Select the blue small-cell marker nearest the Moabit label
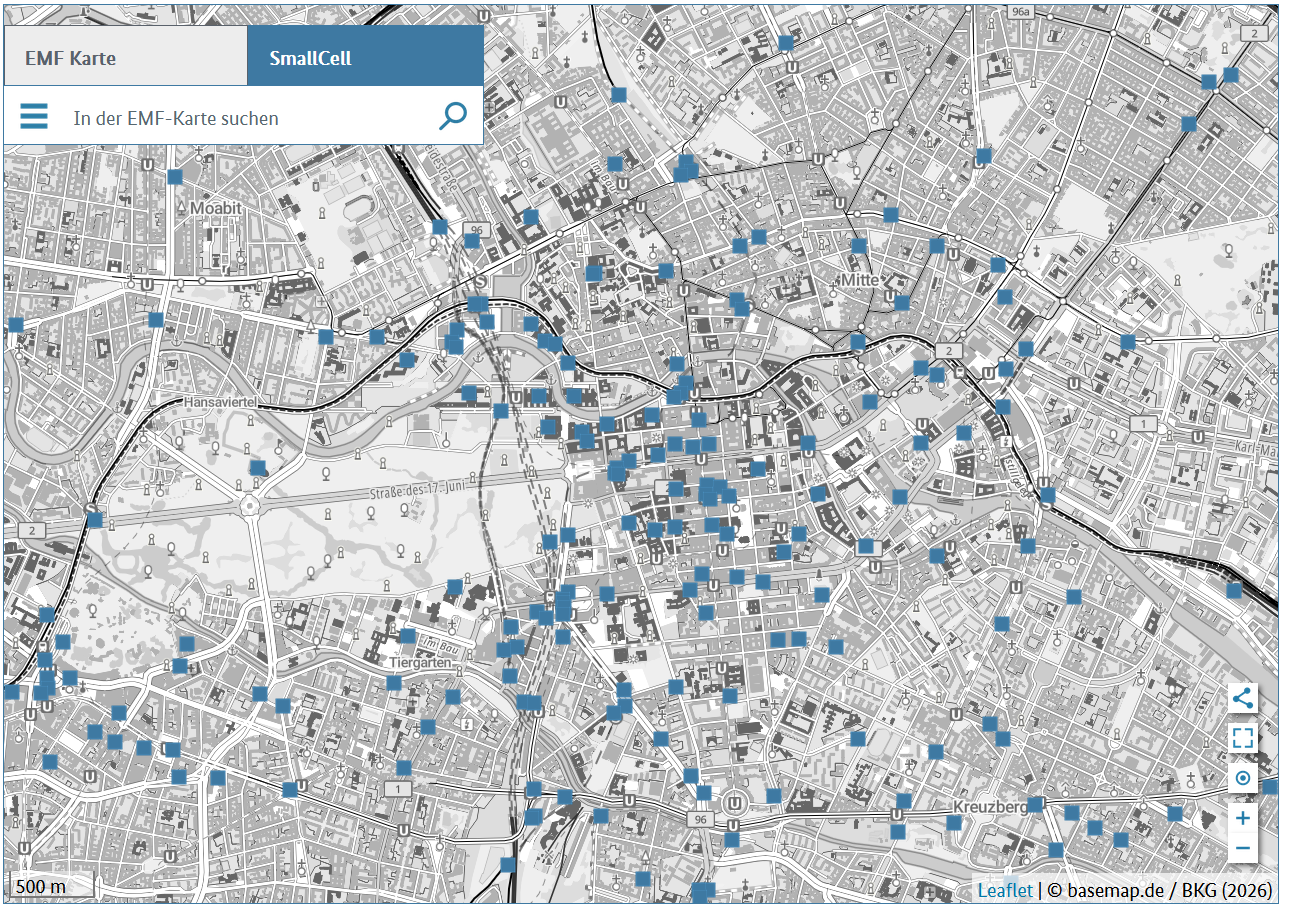1289x912 pixels. (175, 177)
